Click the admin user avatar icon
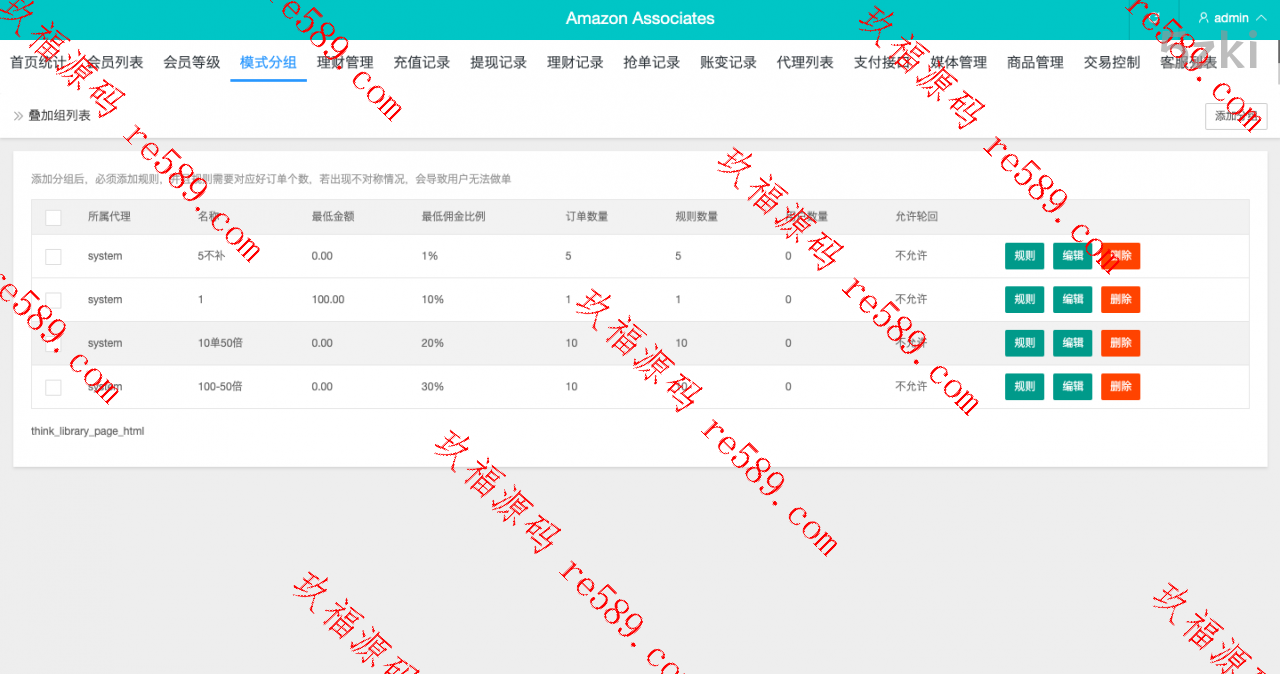Image resolution: width=1280 pixels, height=674 pixels. [1203, 18]
